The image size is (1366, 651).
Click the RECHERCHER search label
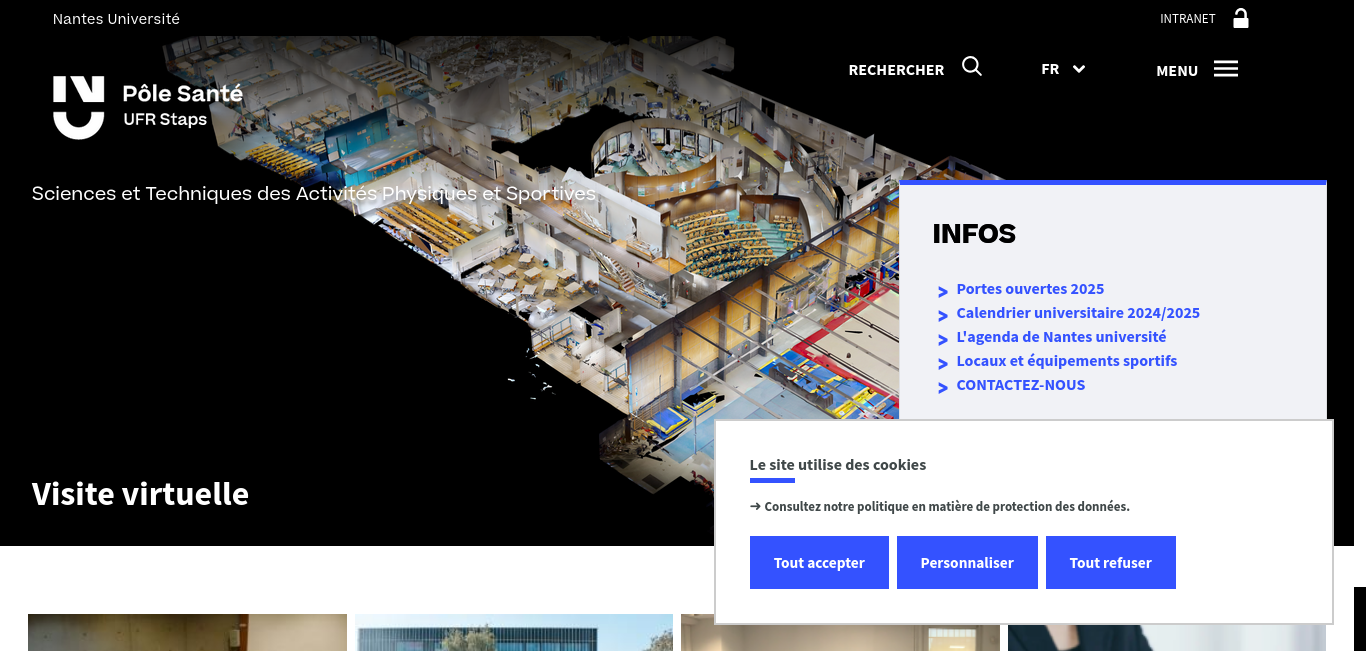click(x=896, y=70)
